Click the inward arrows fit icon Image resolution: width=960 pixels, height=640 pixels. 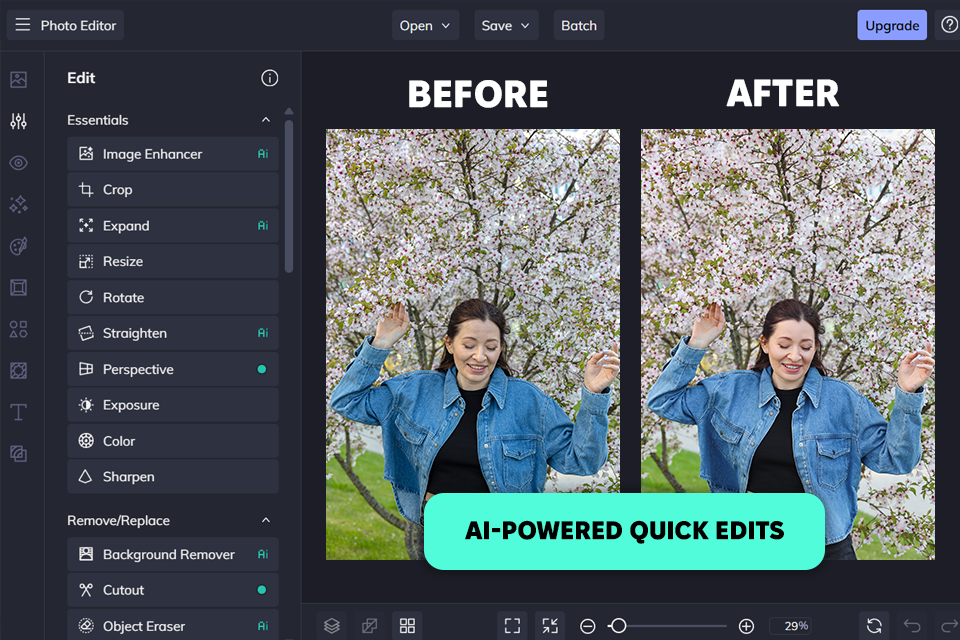[x=550, y=625]
